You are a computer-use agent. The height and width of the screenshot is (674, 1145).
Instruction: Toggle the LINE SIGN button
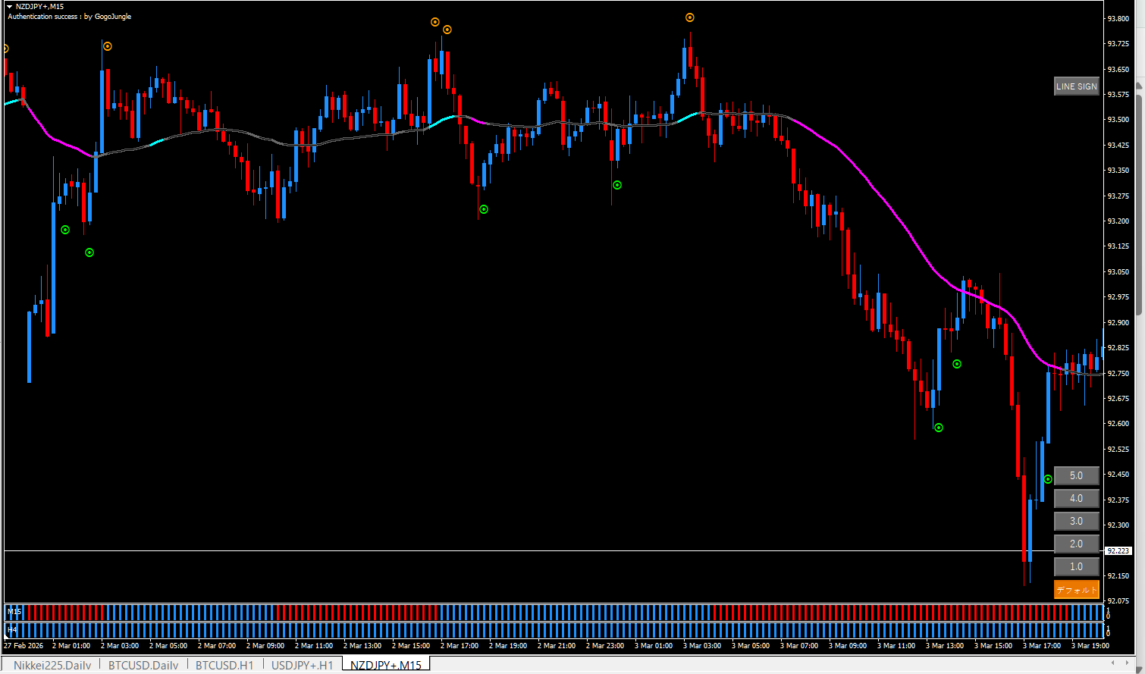[1076, 87]
